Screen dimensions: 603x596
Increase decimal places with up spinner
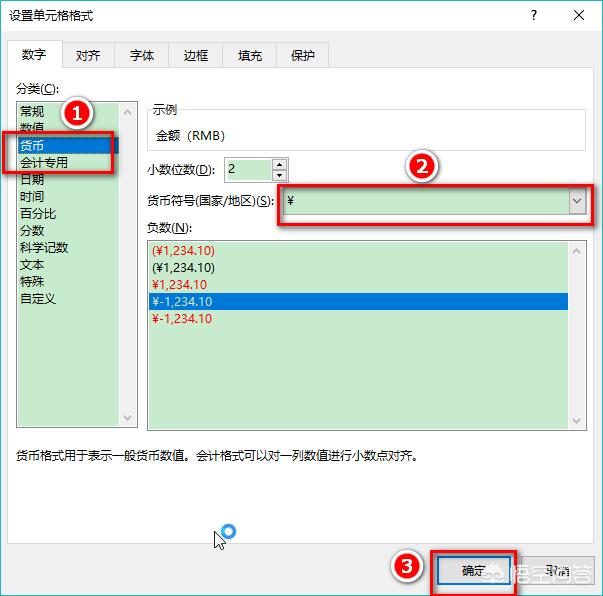click(x=280, y=164)
